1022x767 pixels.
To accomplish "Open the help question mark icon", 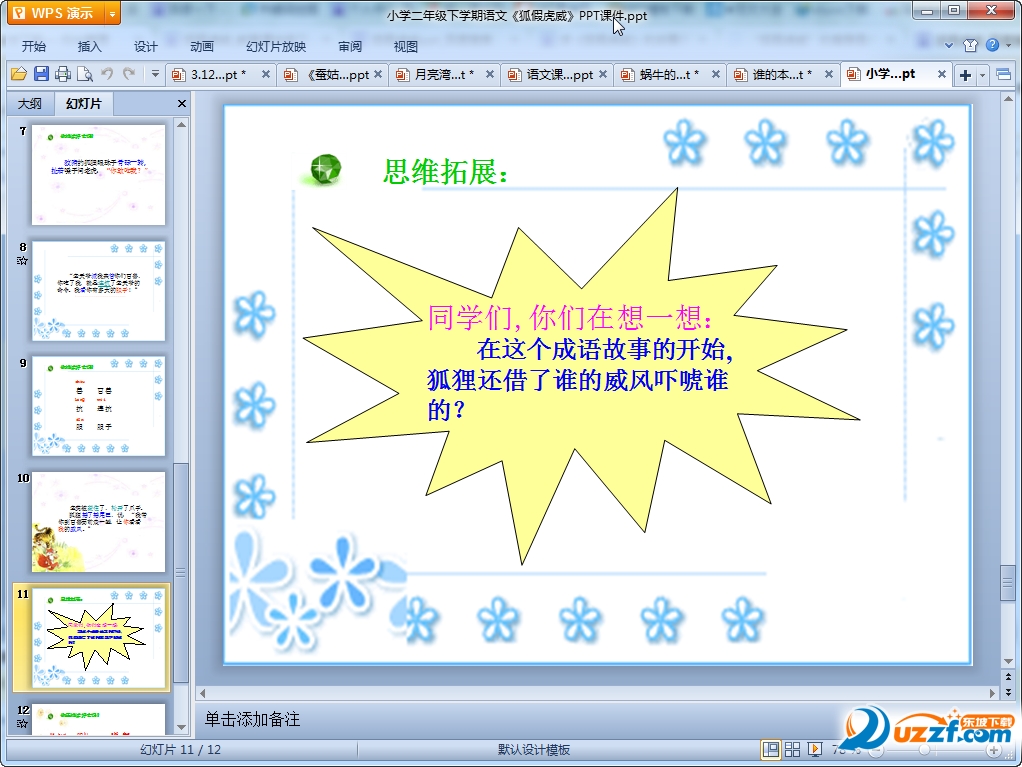I will 992,44.
